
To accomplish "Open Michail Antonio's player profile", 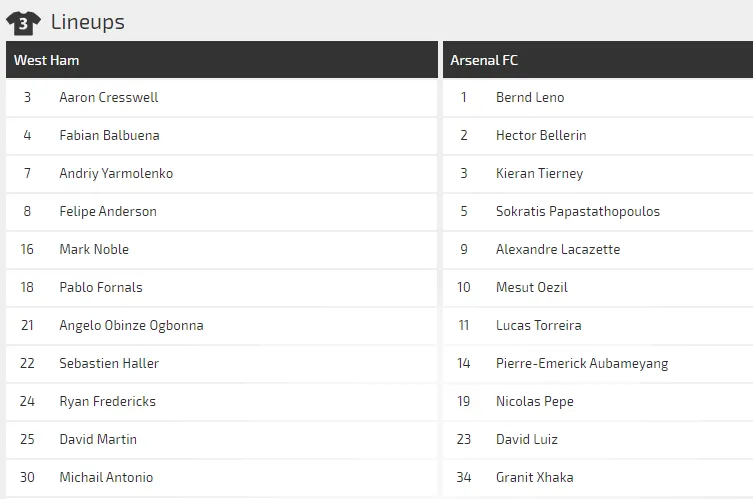I will 106,477.
